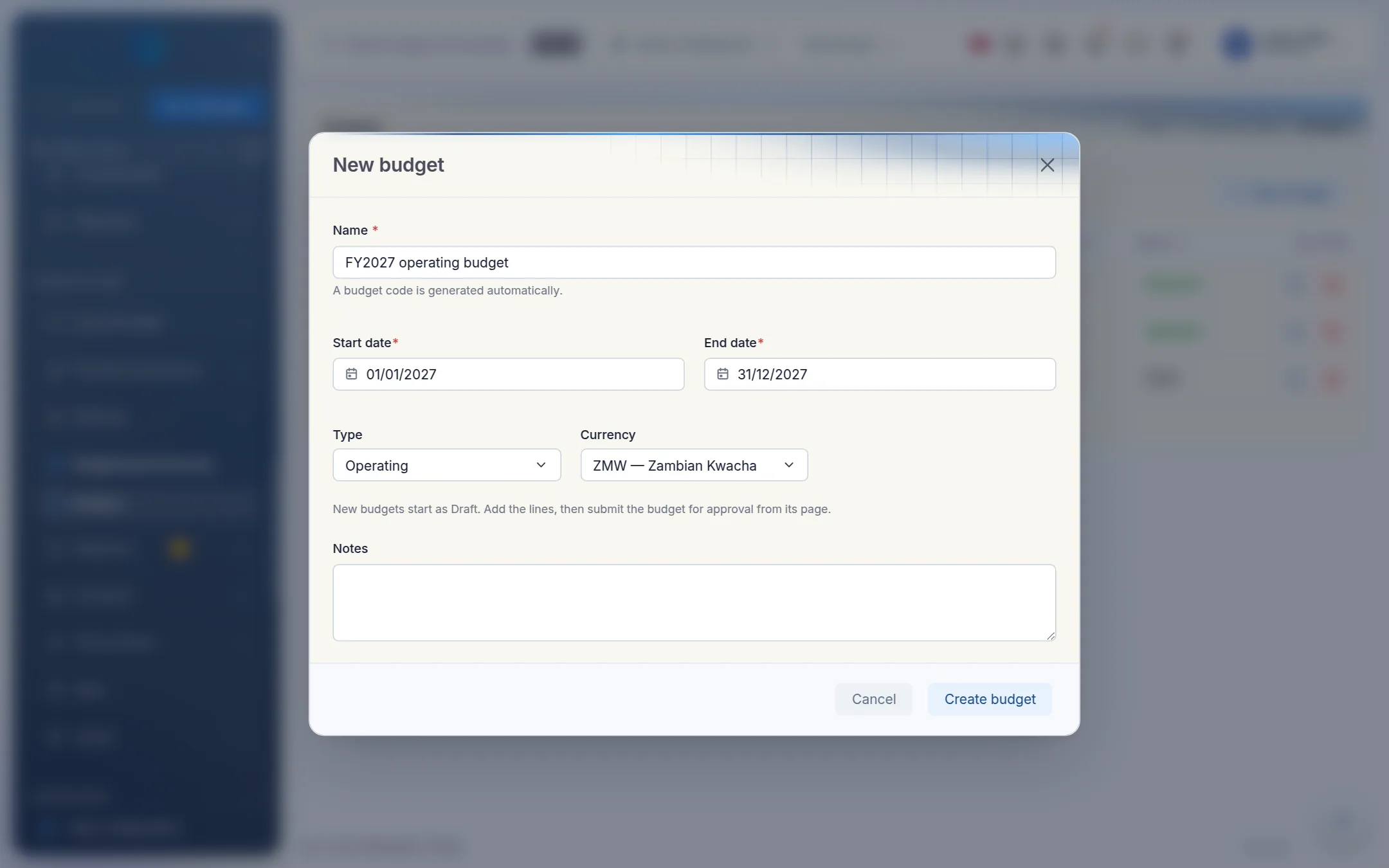
Task: Grab the Notes textarea resize handle
Action: point(1050,635)
